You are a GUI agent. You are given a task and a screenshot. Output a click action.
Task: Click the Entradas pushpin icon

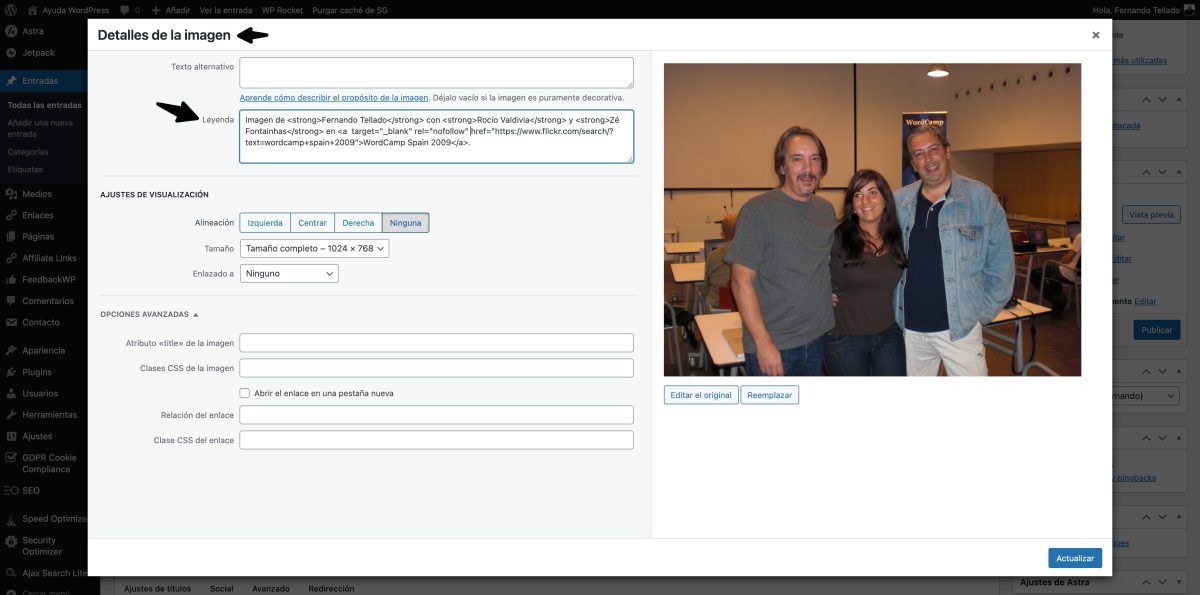[x=11, y=81]
